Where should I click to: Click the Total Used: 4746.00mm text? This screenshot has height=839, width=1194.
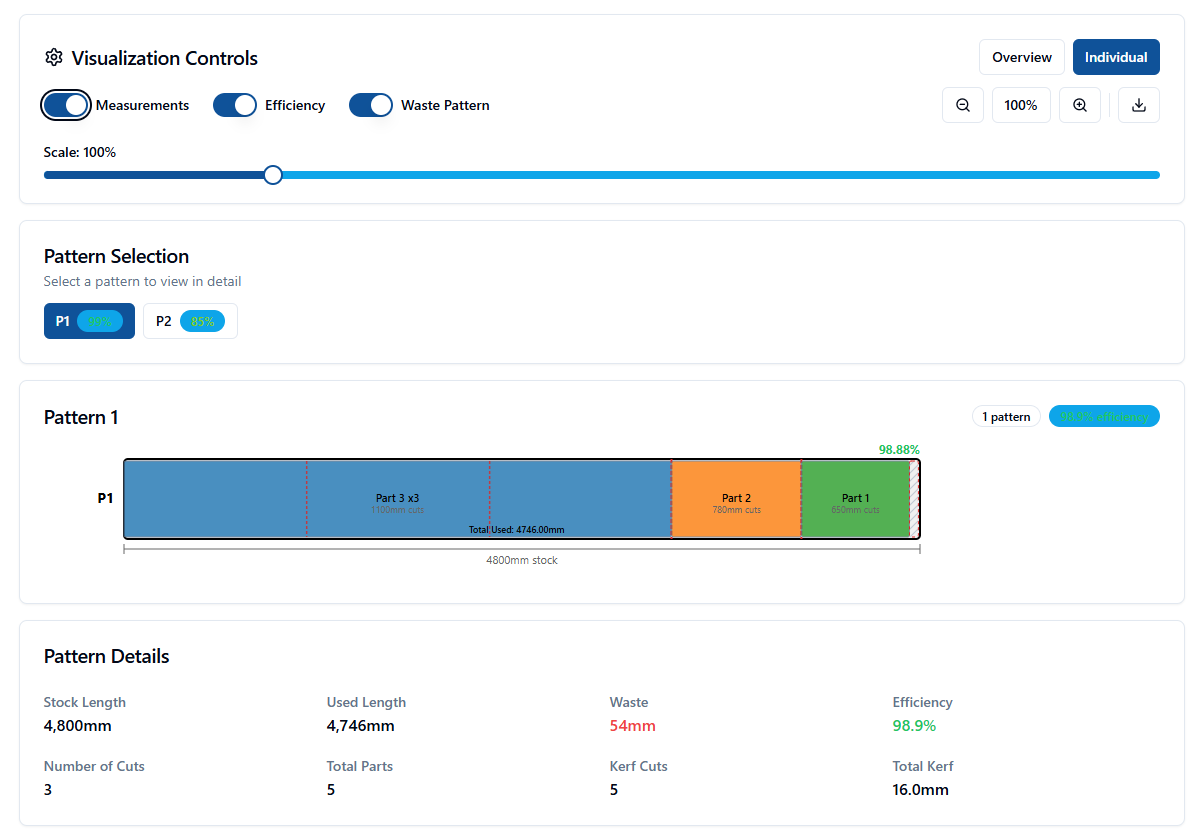pyautogui.click(x=516, y=530)
